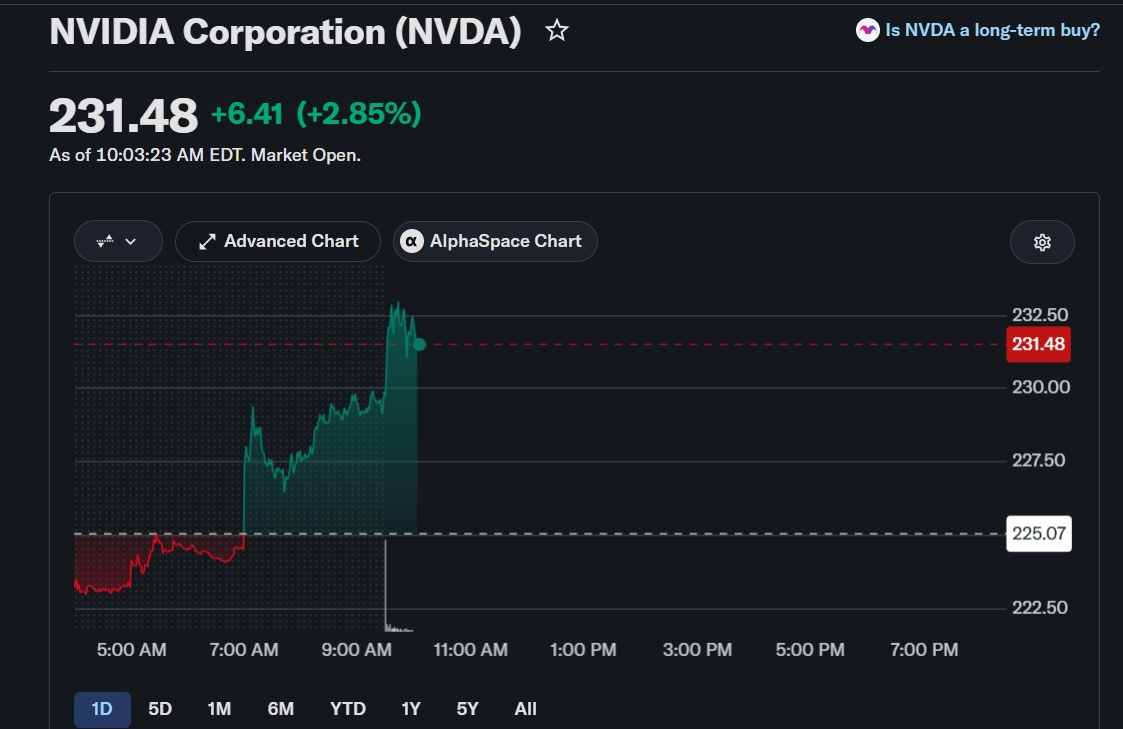This screenshot has height=729, width=1123.
Task: Click the red 231.48 price label
Action: pyautogui.click(x=1038, y=344)
